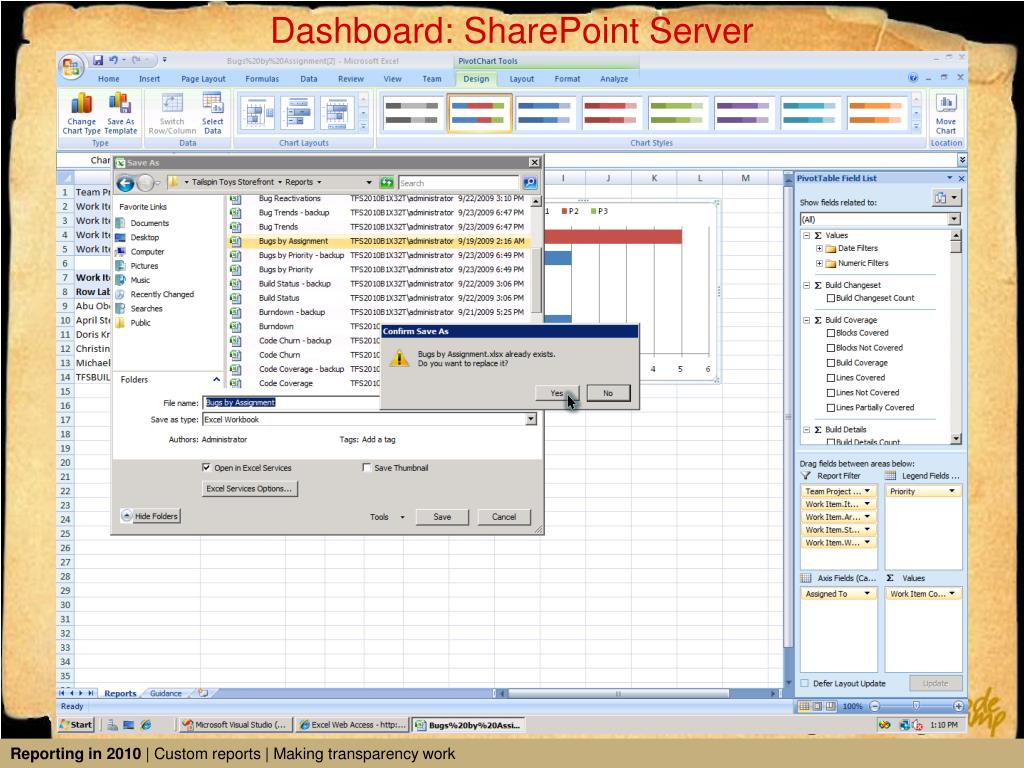This screenshot has height=768, width=1024.
Task: Open the Priority legend field dropdown
Action: [952, 491]
